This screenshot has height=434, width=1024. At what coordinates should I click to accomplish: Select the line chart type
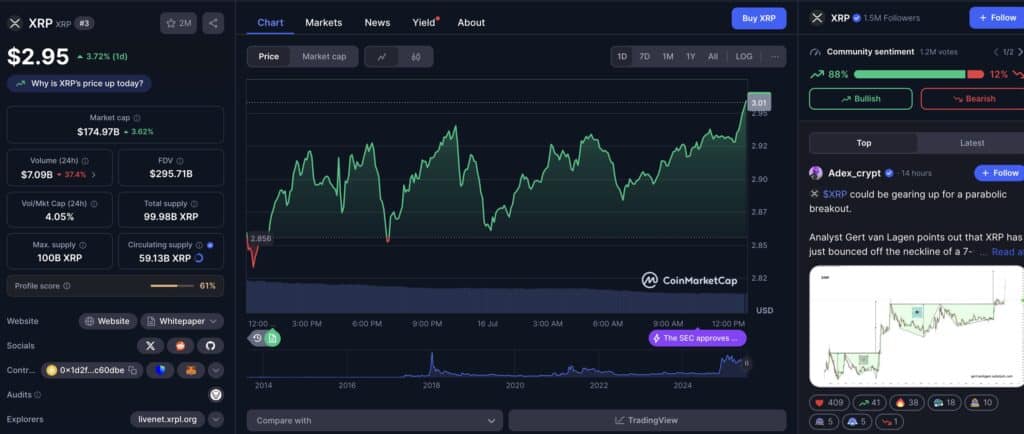[x=382, y=57]
